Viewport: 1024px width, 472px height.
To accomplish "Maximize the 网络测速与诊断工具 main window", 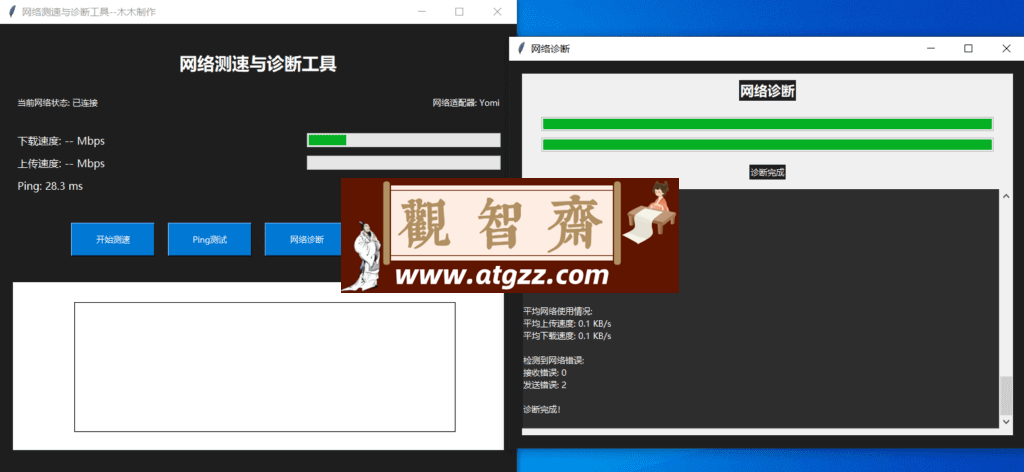I will [x=459, y=12].
